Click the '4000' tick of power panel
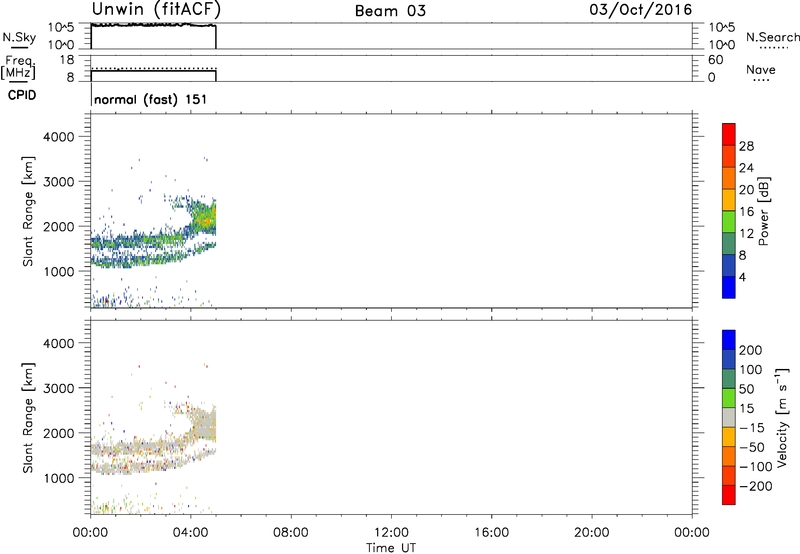Screen dimensions: 800x554 tap(59, 137)
